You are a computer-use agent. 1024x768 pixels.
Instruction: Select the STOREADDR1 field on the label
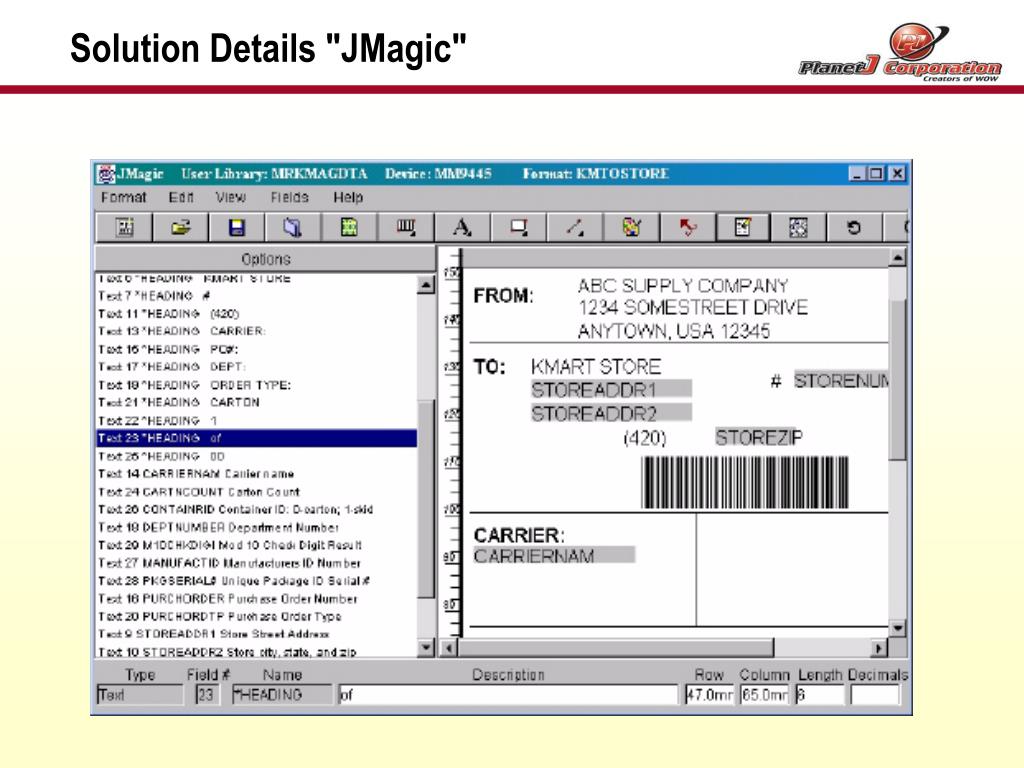click(x=611, y=390)
